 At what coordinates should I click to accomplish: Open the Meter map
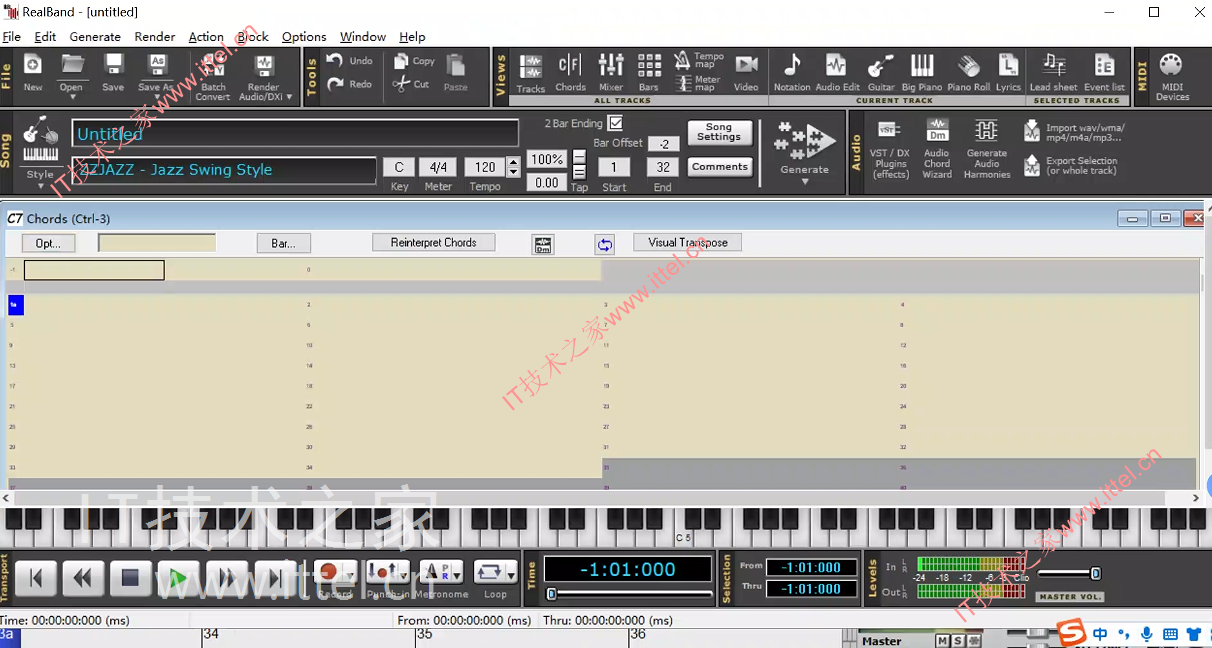699,83
